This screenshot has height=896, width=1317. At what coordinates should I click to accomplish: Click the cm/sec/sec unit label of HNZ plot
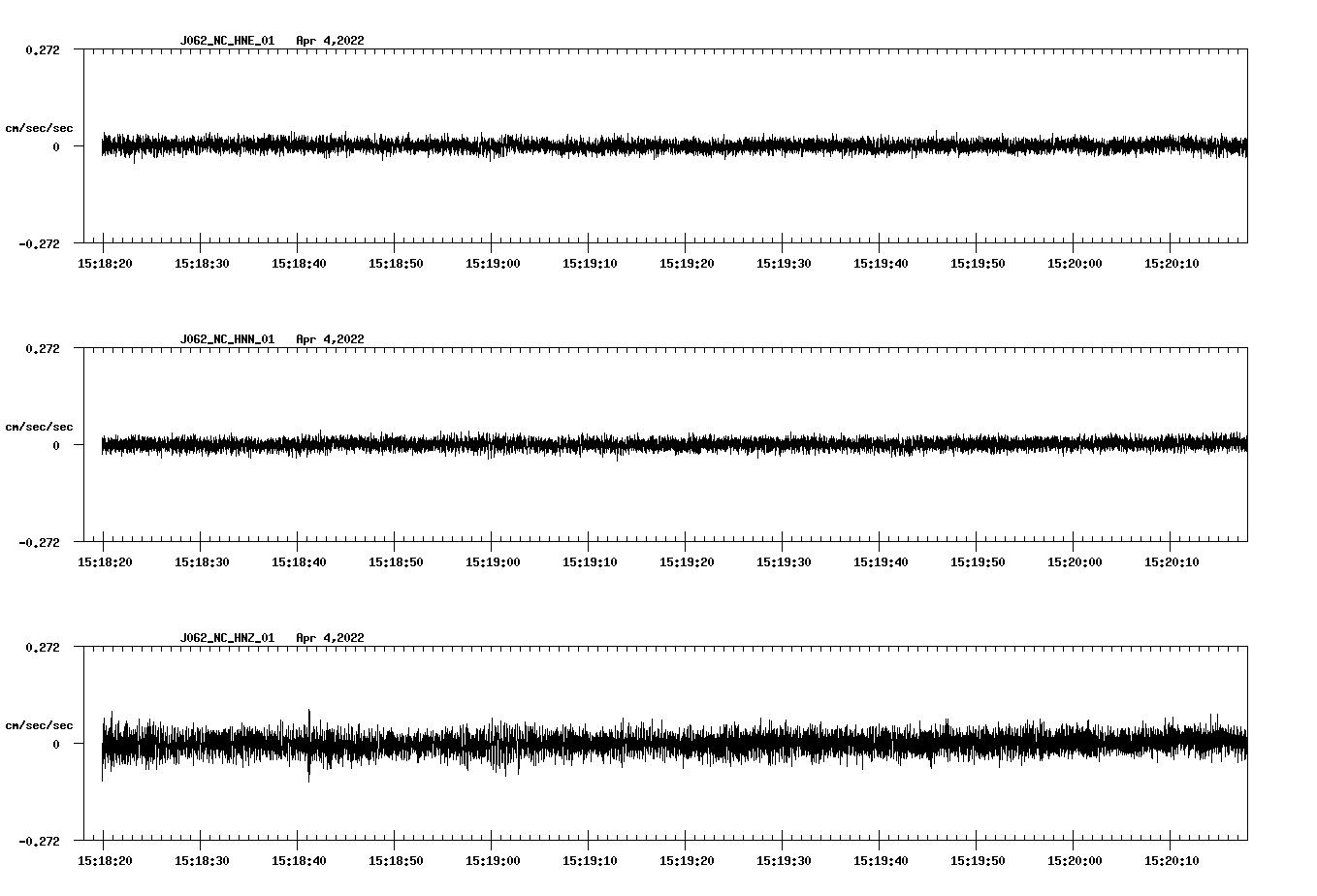click(40, 725)
